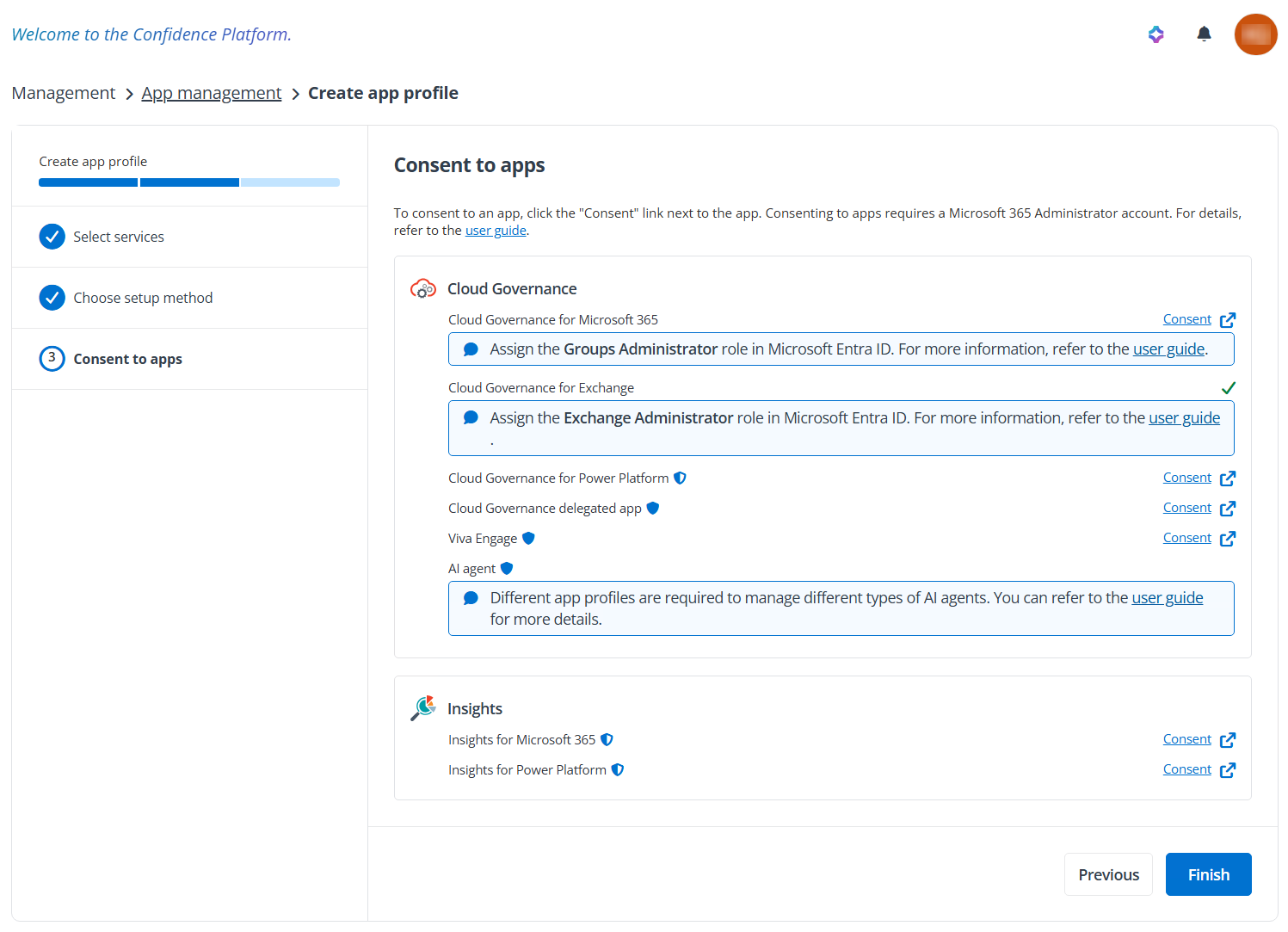Click external link icon for Insights for Microsoft 365

(x=1228, y=740)
